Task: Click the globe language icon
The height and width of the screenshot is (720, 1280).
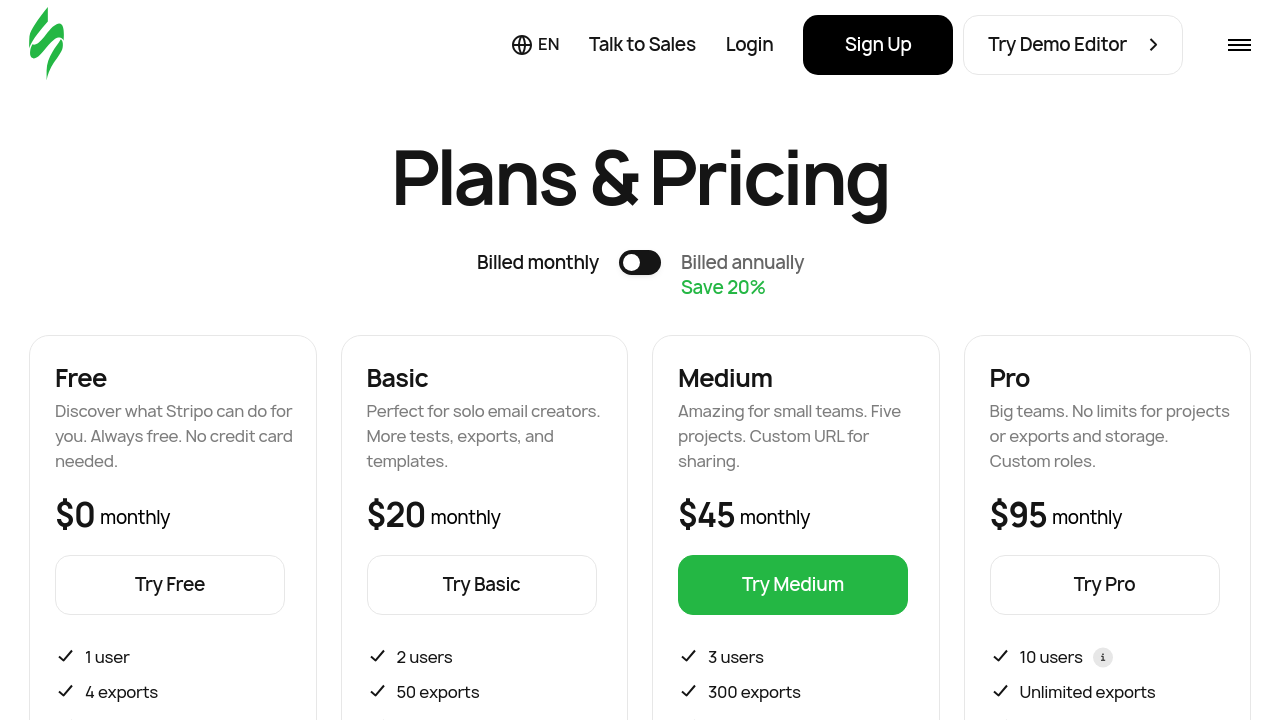Action: click(522, 45)
